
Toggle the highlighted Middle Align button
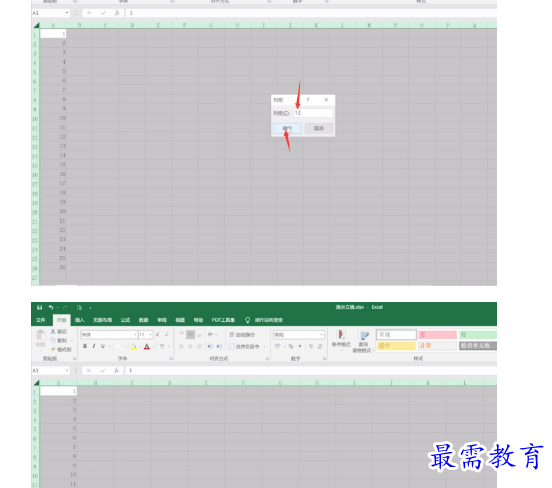[x=190, y=334]
